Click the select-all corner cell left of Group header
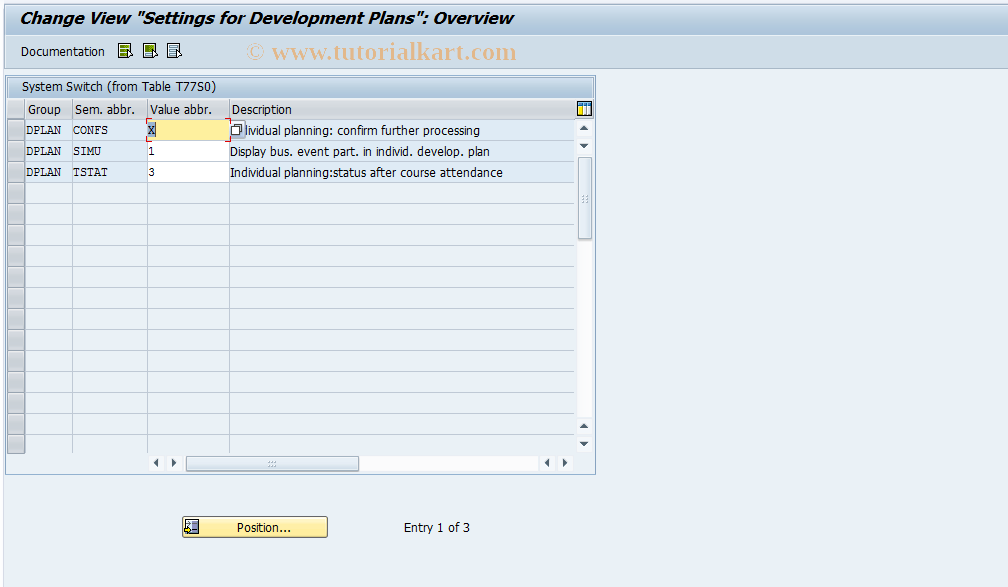 pyautogui.click(x=16, y=109)
